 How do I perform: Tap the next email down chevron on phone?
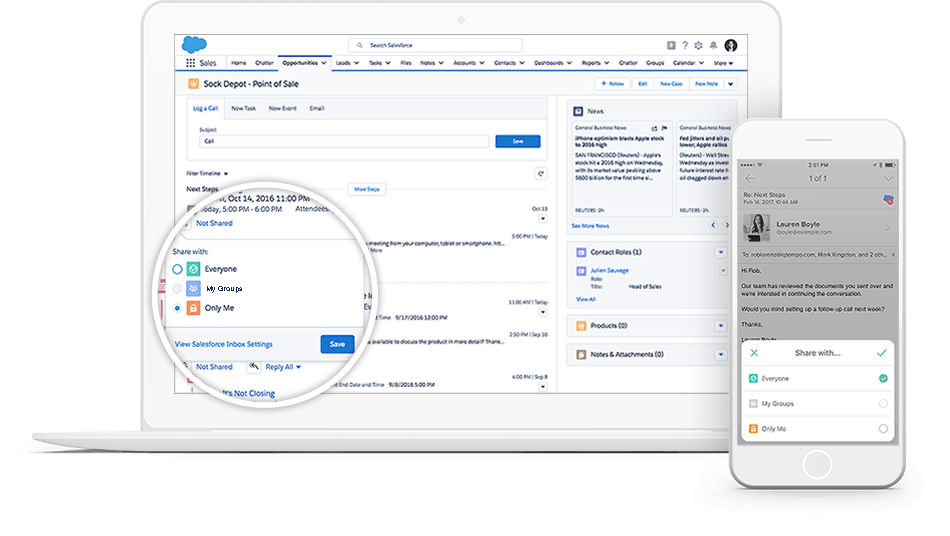click(888, 179)
